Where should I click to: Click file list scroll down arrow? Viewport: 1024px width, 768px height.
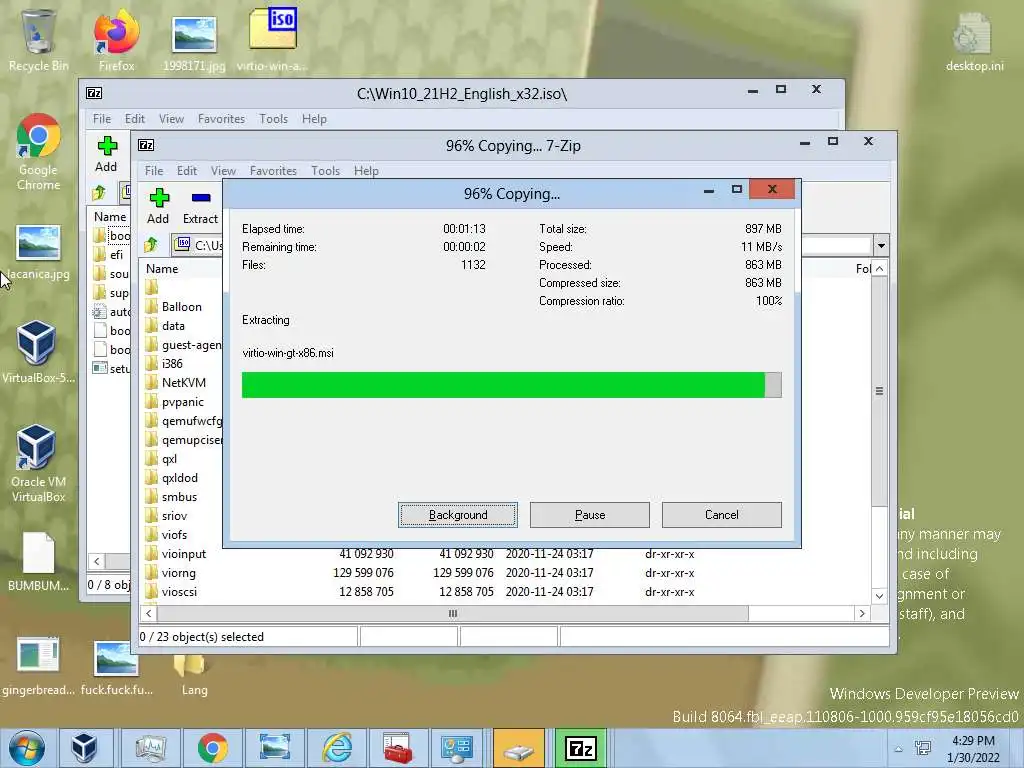[879, 596]
